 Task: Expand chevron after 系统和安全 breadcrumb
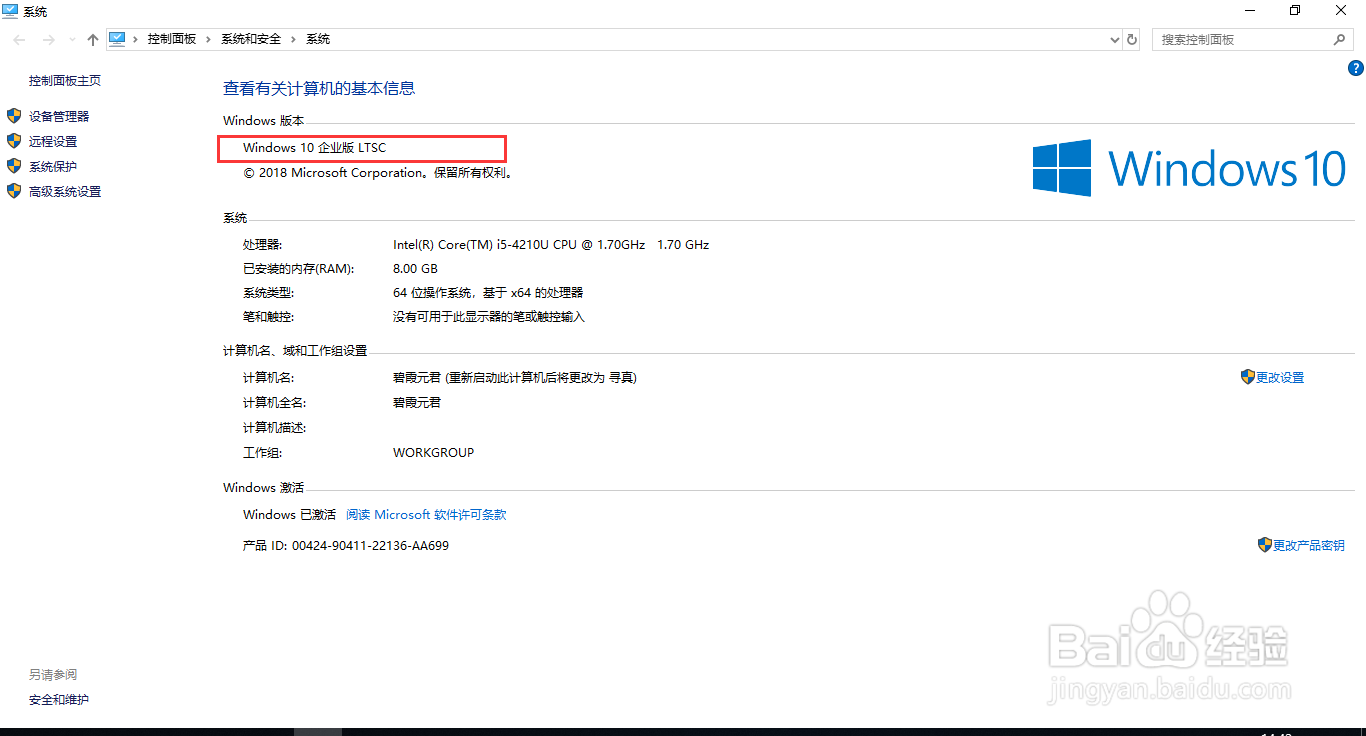[293, 39]
